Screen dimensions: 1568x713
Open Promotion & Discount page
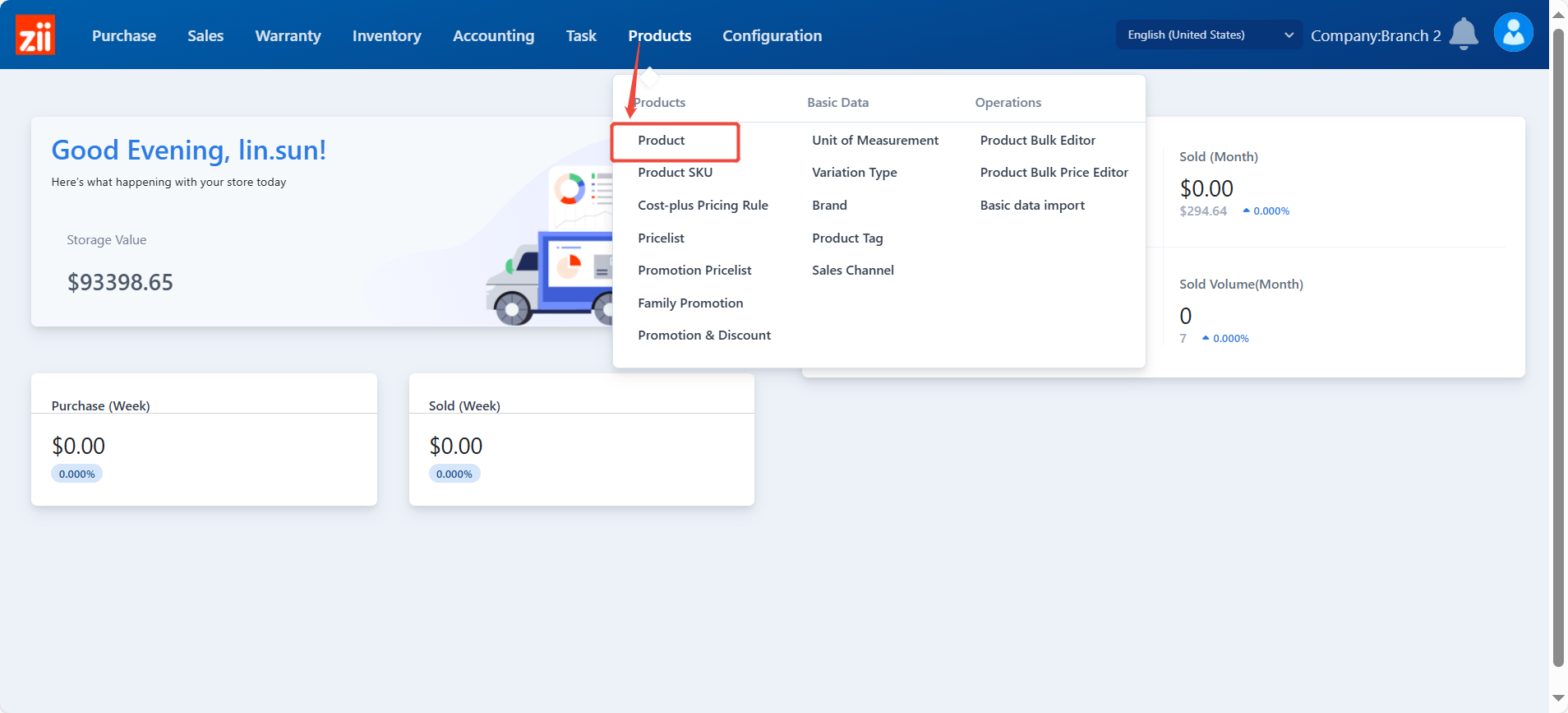(x=704, y=336)
